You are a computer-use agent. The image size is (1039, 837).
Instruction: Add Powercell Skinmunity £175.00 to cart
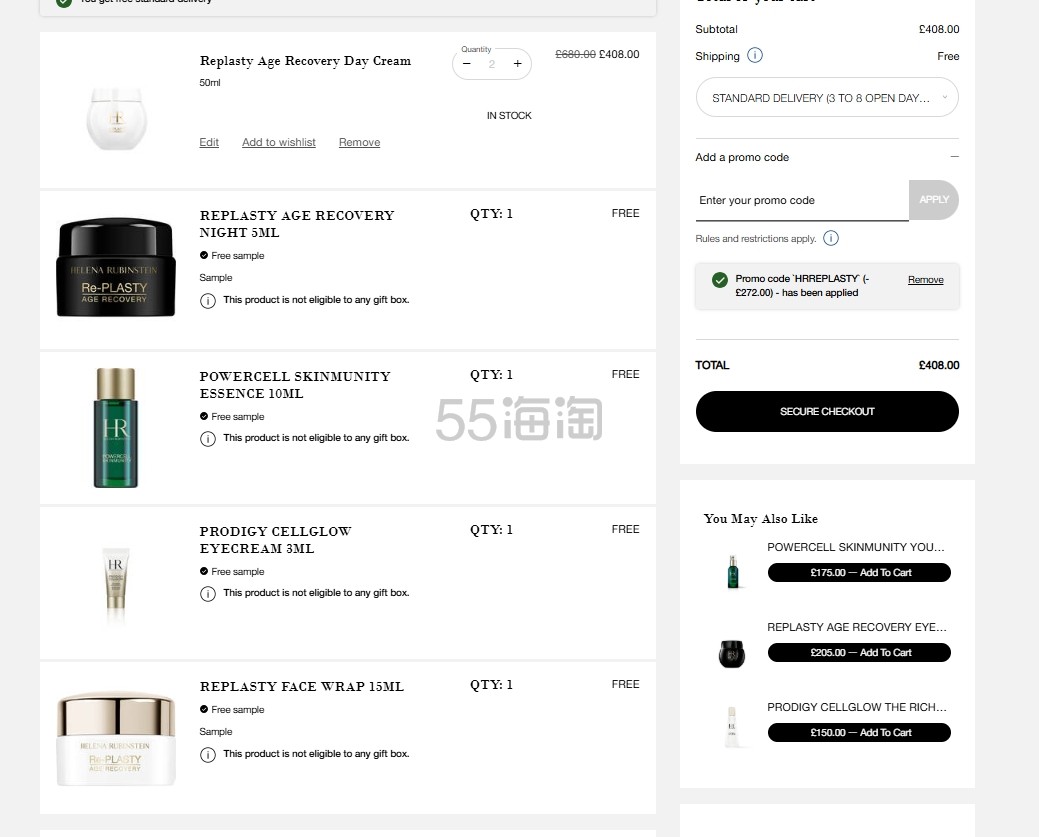pos(859,573)
